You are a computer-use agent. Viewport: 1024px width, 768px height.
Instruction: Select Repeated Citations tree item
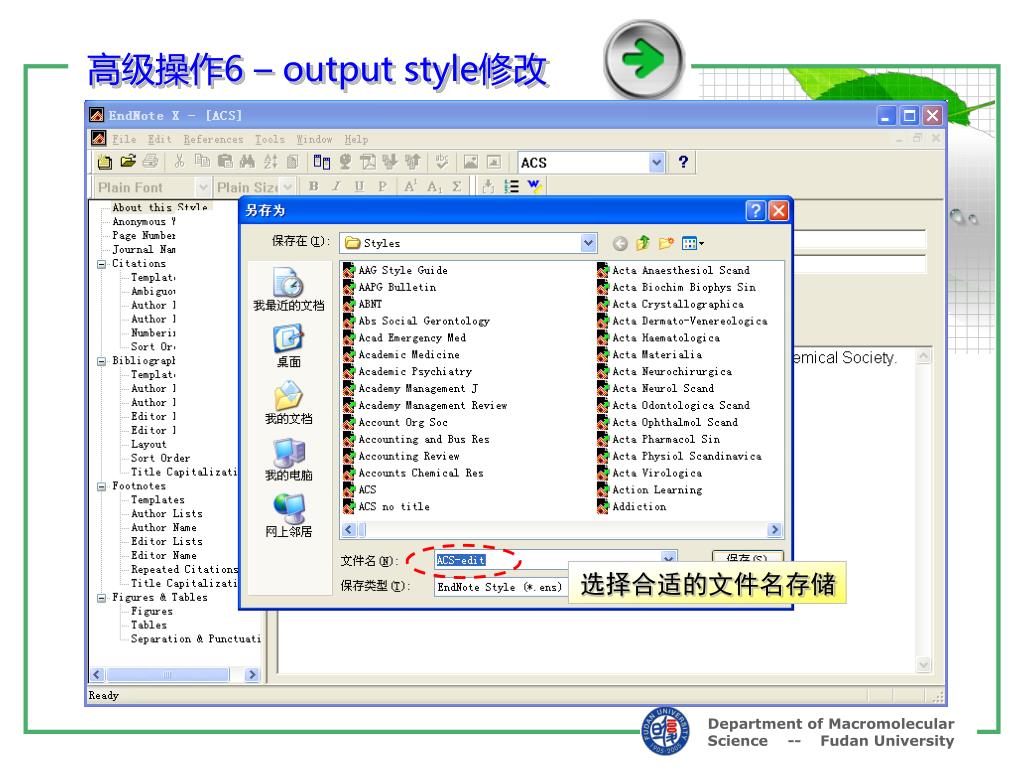(184, 569)
